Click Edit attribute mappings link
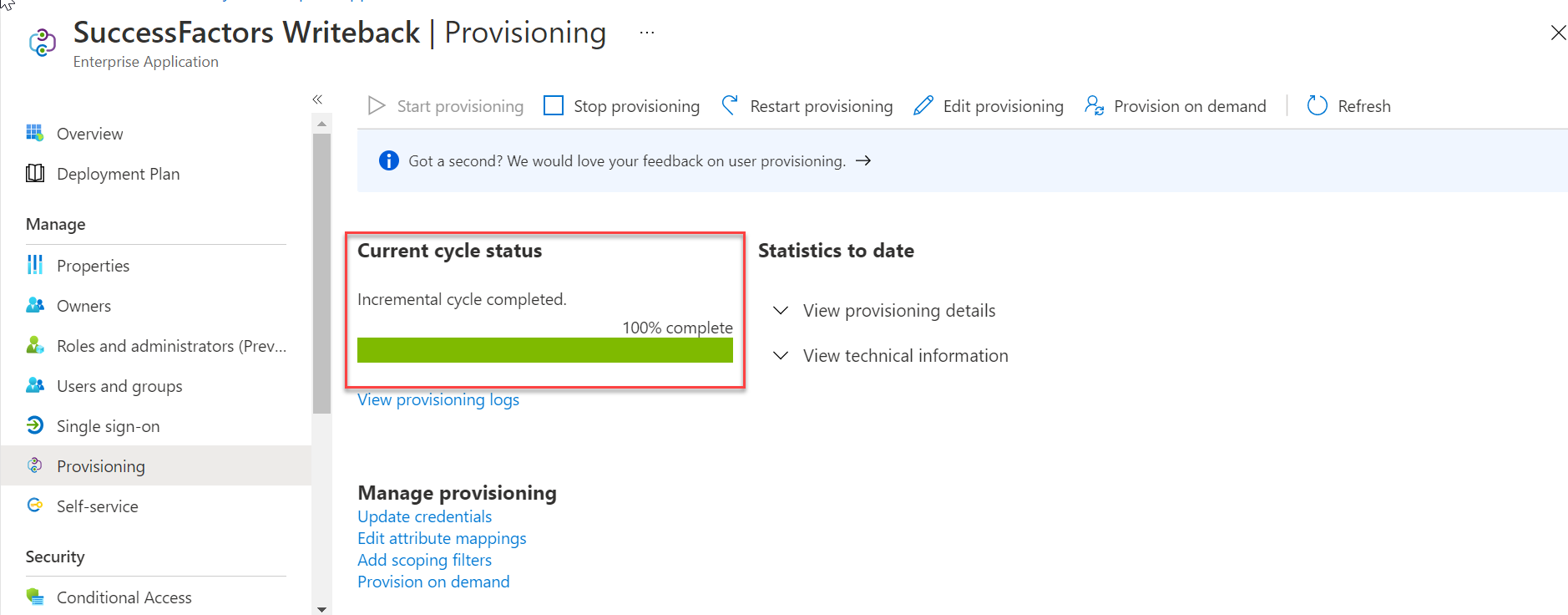 [x=442, y=538]
